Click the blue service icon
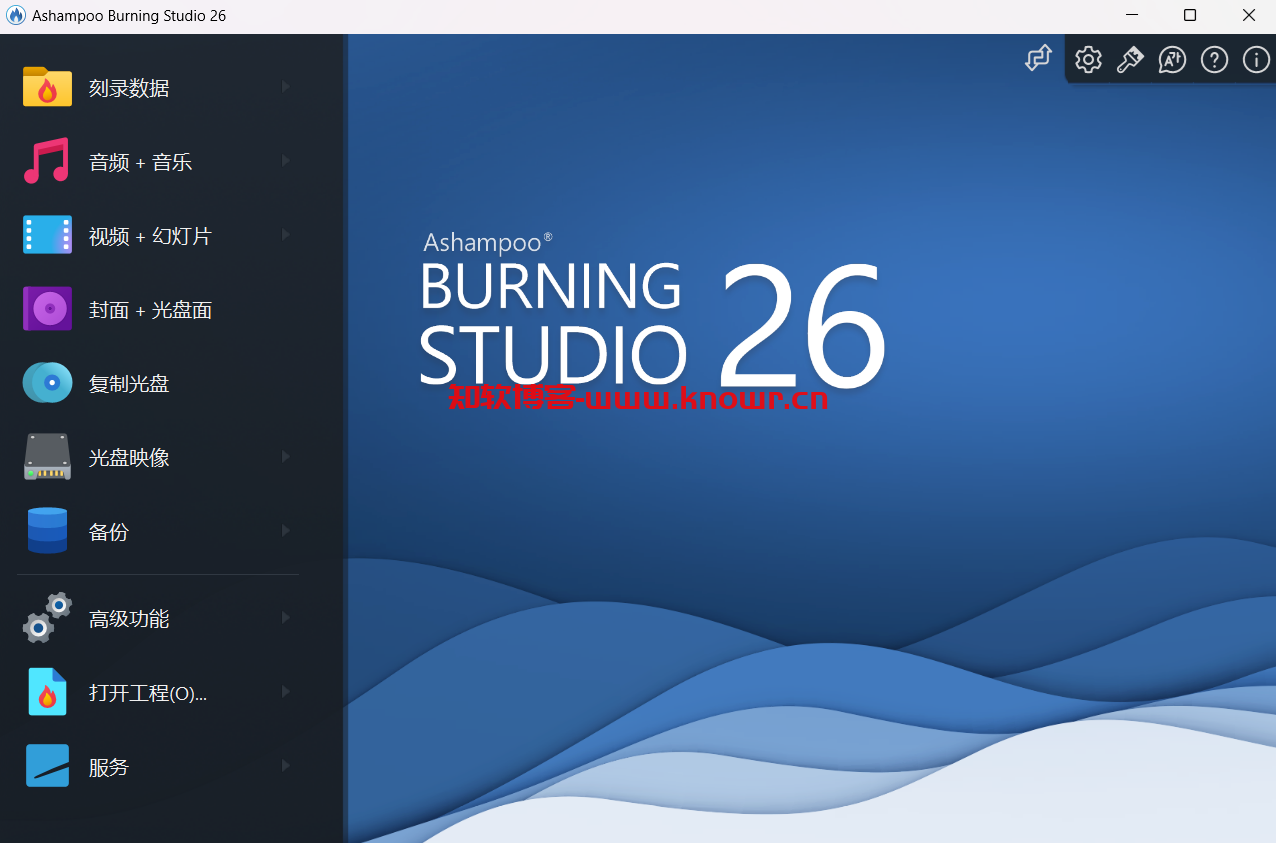 (x=47, y=766)
